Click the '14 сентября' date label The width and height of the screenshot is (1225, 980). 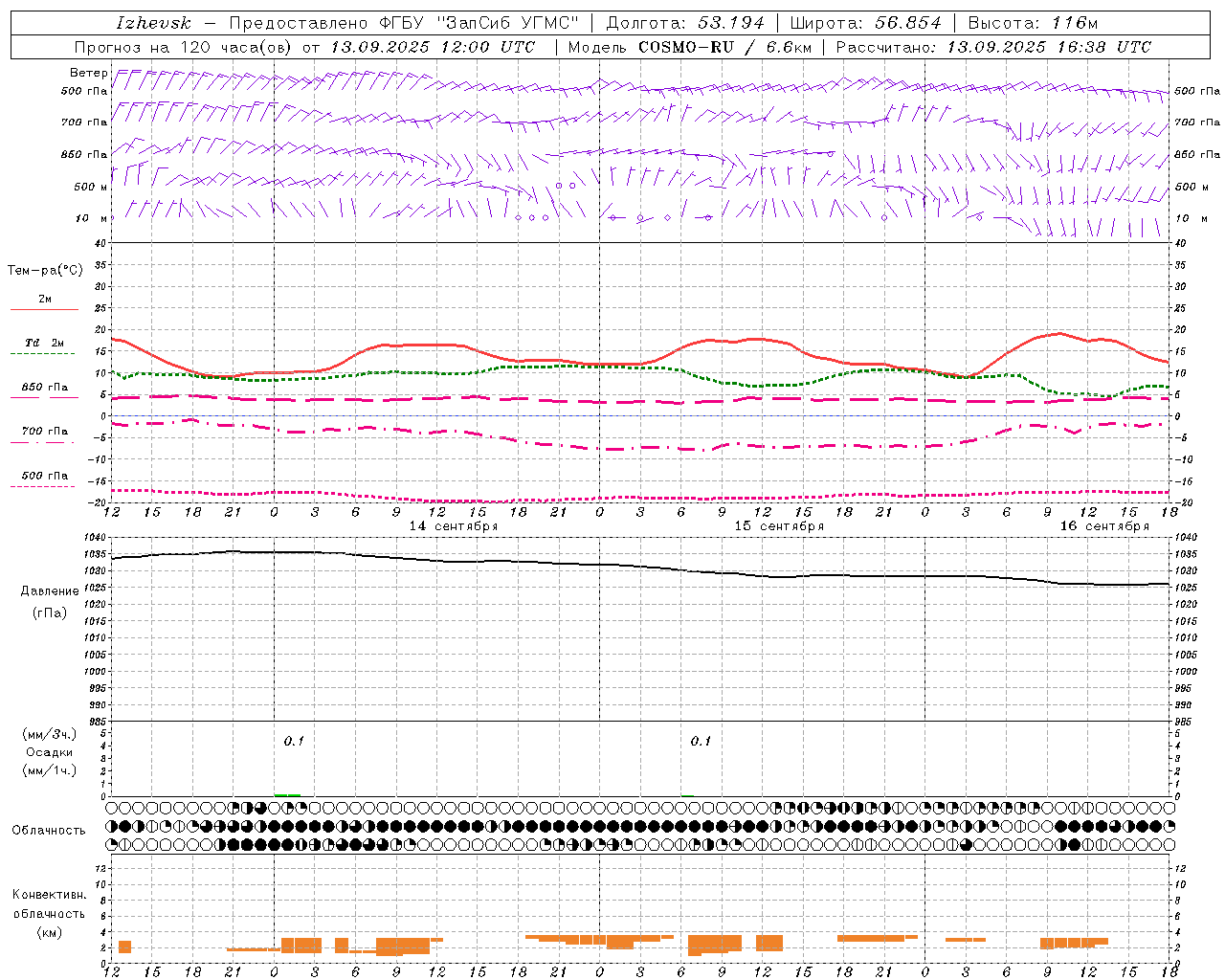pyautogui.click(x=454, y=525)
